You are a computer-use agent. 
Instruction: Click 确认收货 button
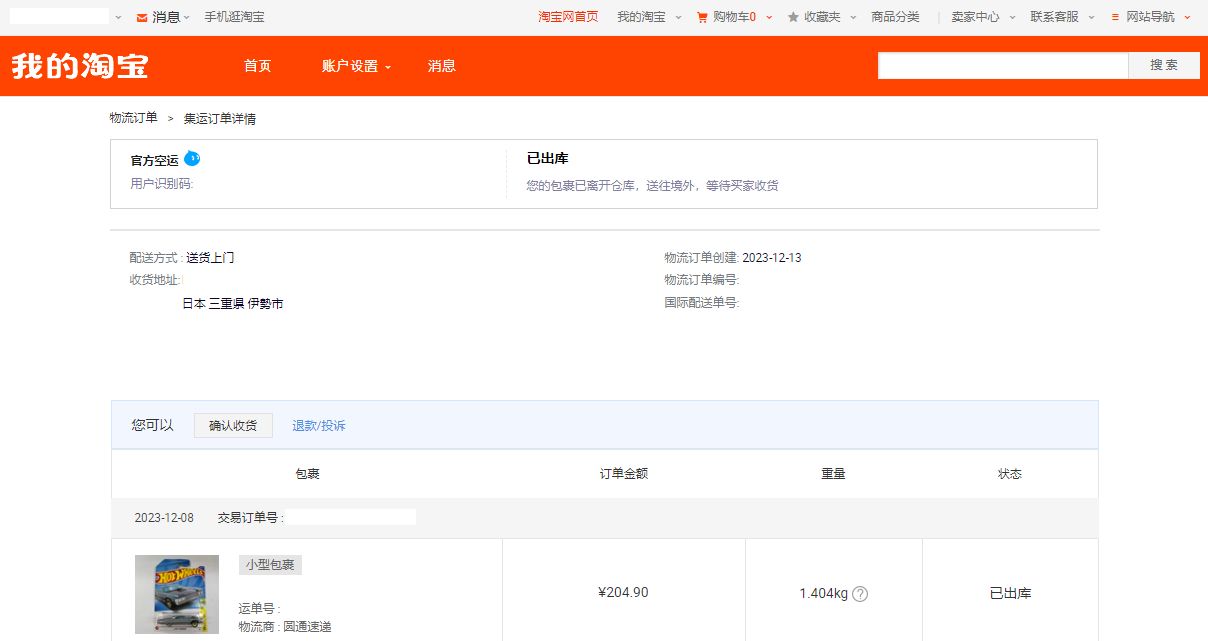tap(233, 425)
